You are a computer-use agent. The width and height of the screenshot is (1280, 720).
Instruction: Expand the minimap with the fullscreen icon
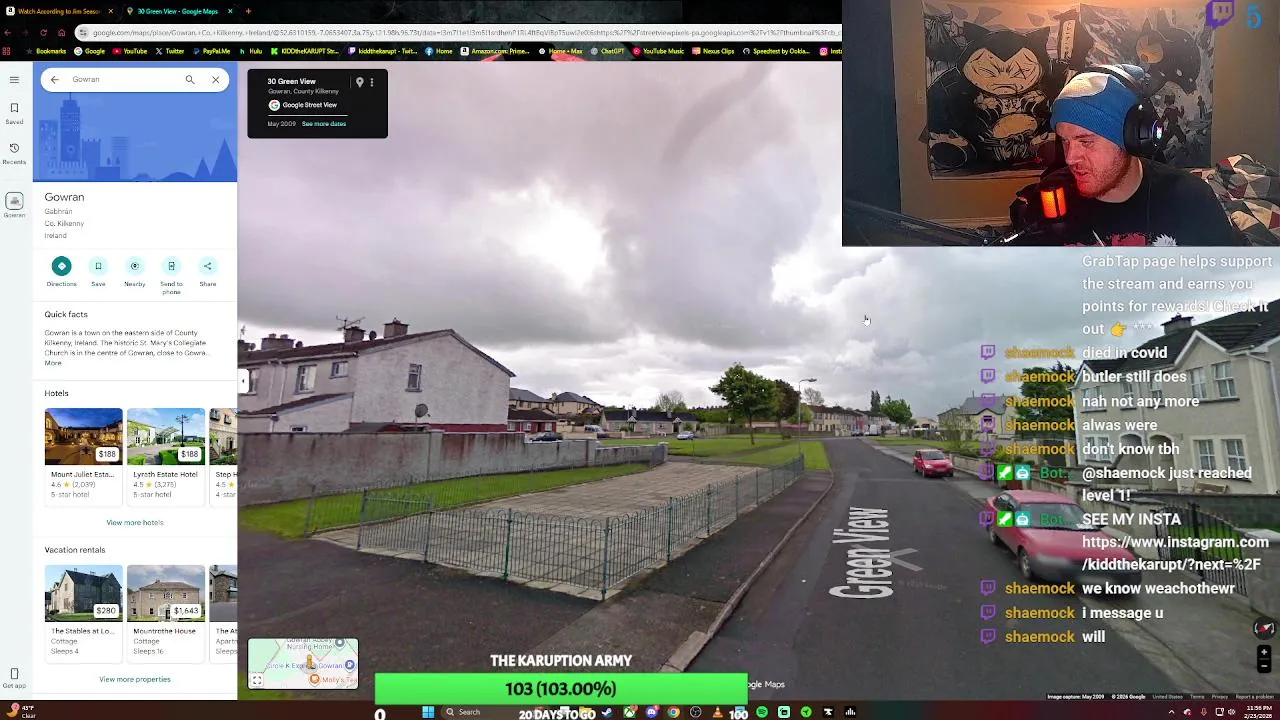pos(257,680)
